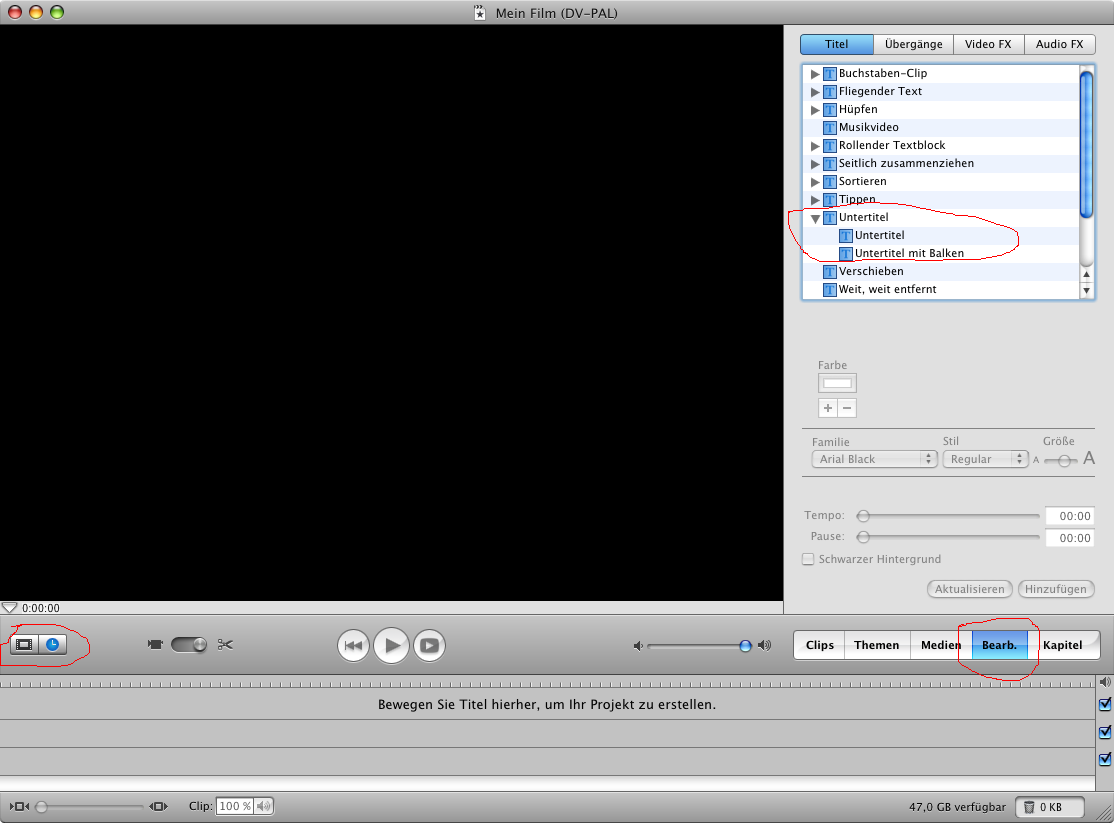Image resolution: width=1114 pixels, height=823 pixels.
Task: Collapse the Untertitel disclosure triangle
Action: tap(815, 217)
